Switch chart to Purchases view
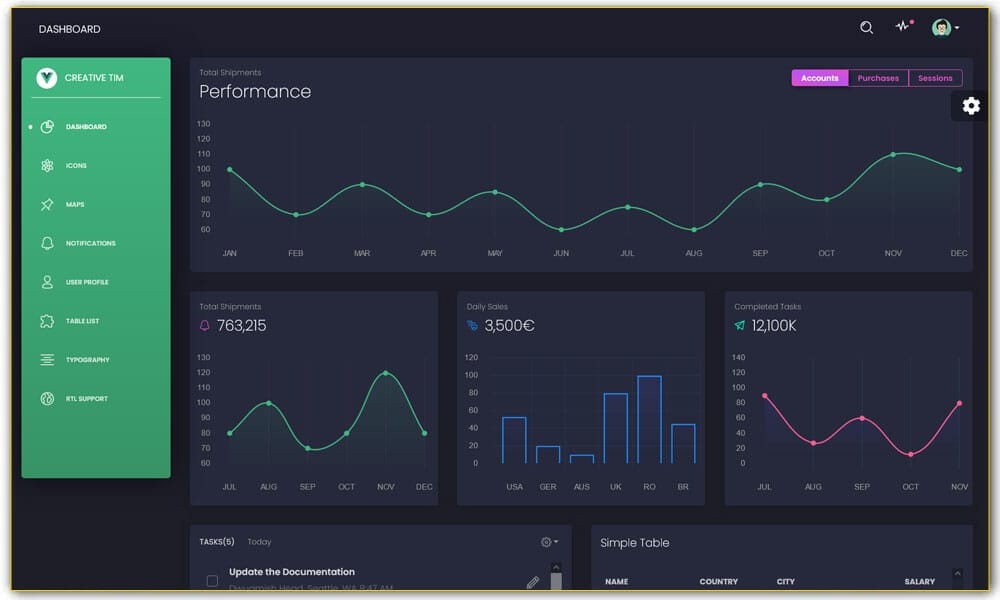 pyautogui.click(x=878, y=77)
